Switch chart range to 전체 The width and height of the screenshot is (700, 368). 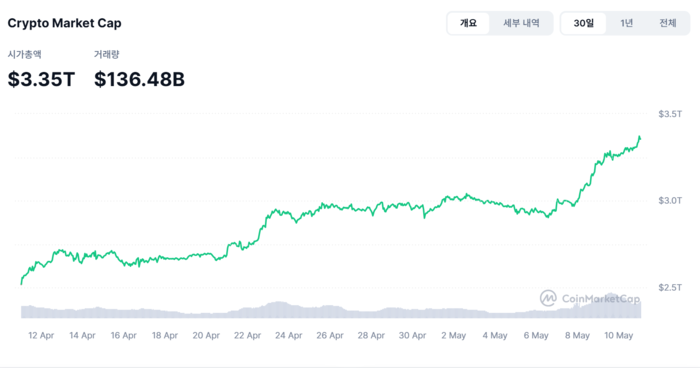pos(668,23)
